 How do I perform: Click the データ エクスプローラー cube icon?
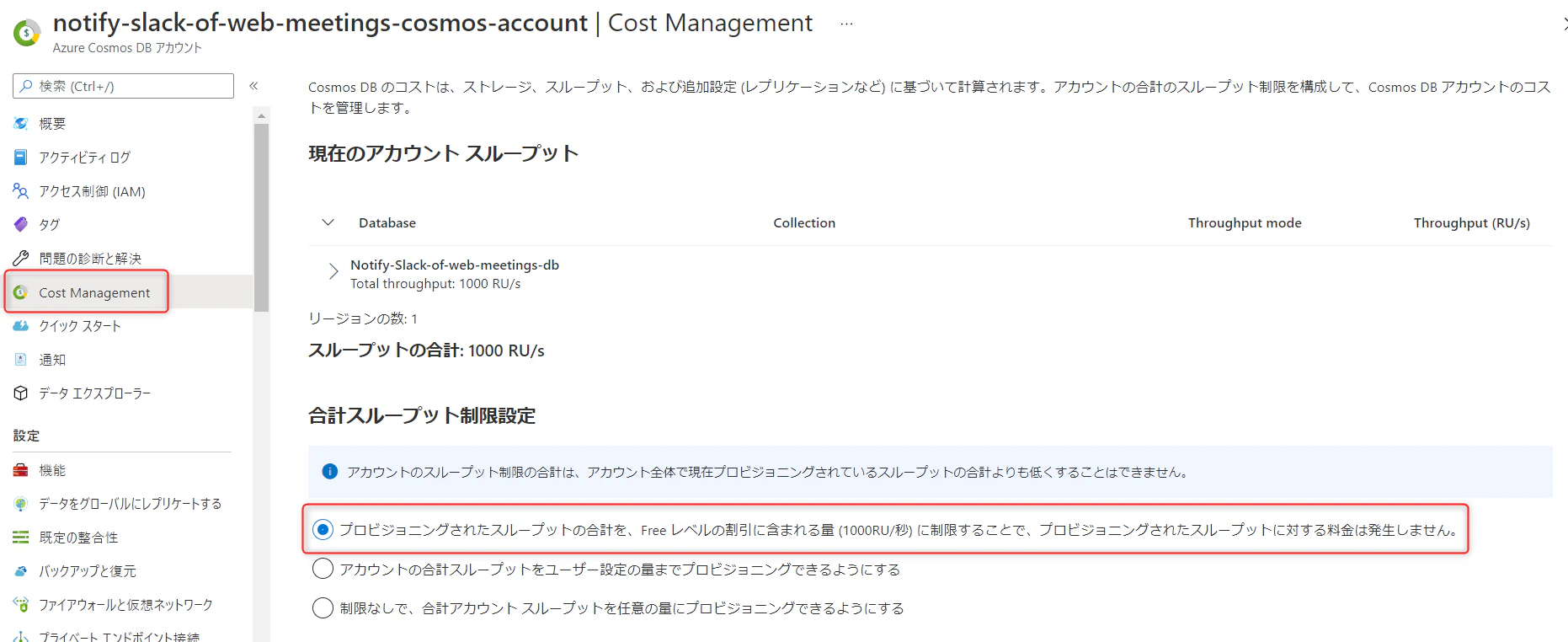click(21, 393)
